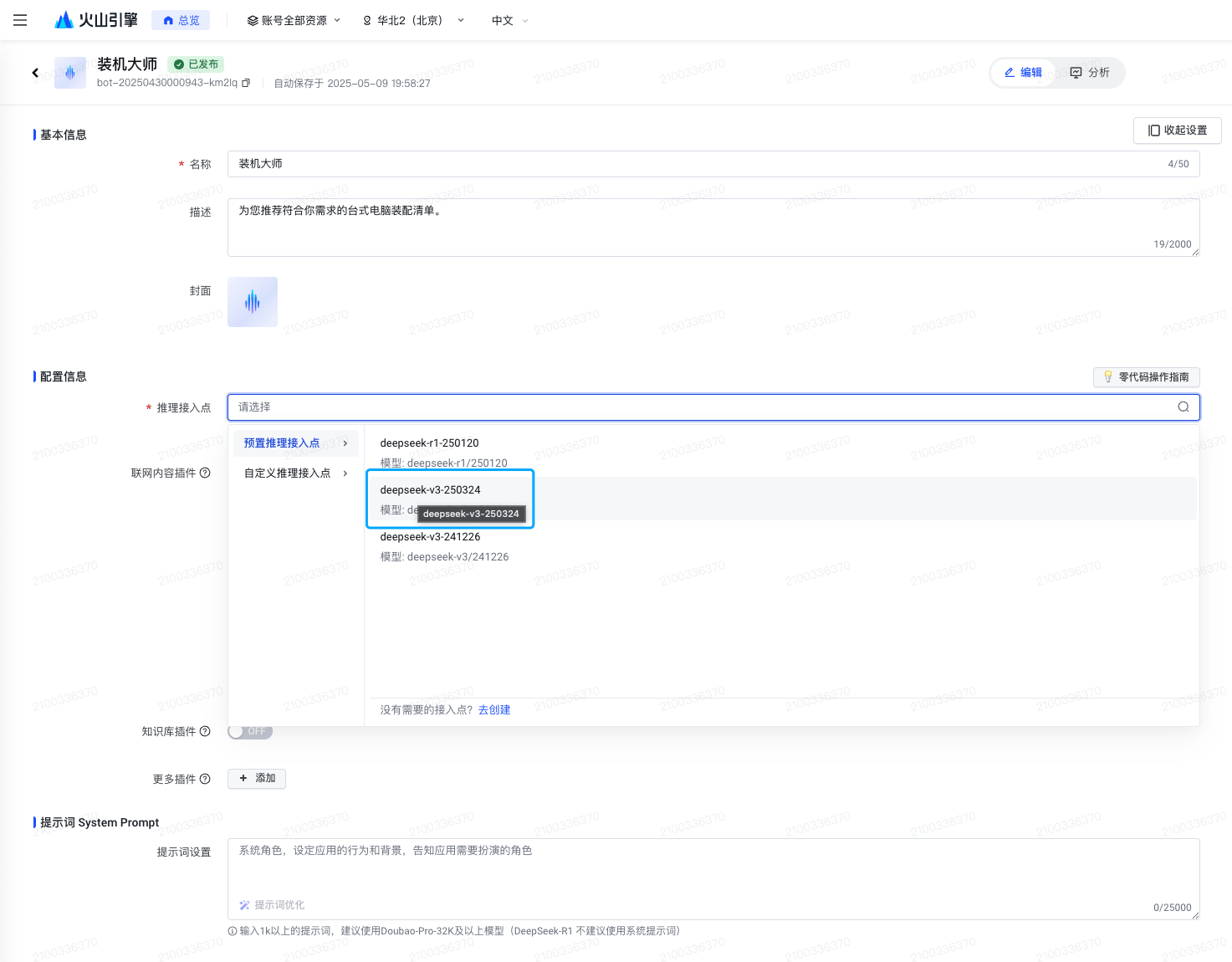Click the lightbulb icon on guide button
This screenshot has height=962, width=1232.
tap(1108, 377)
